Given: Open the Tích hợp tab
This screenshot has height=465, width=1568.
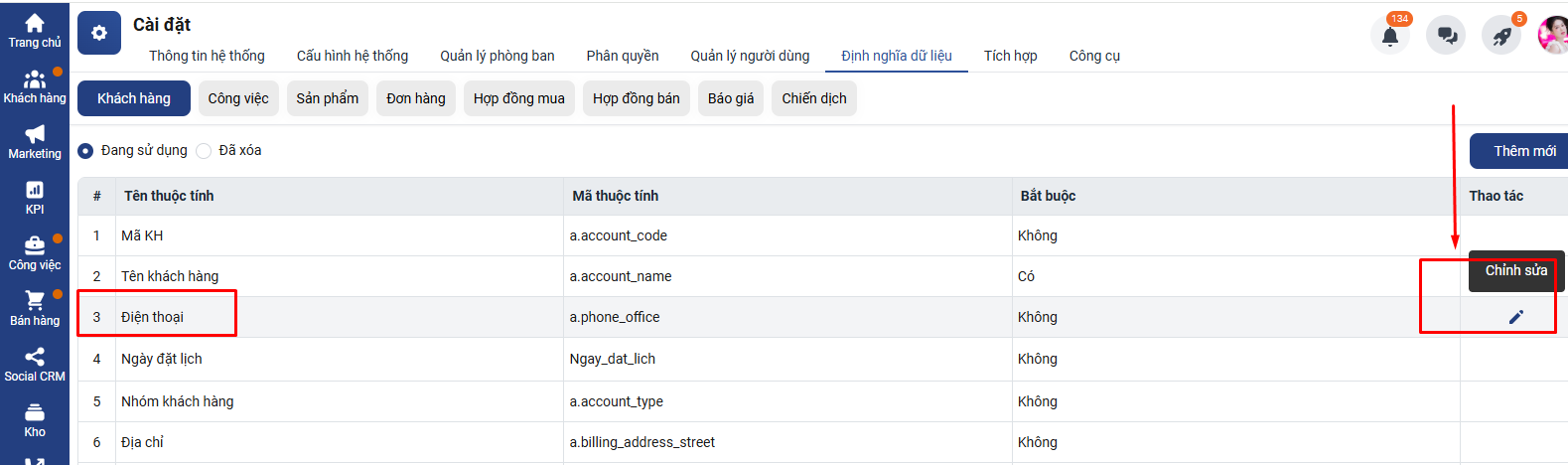Looking at the screenshot, I should click(x=1010, y=56).
